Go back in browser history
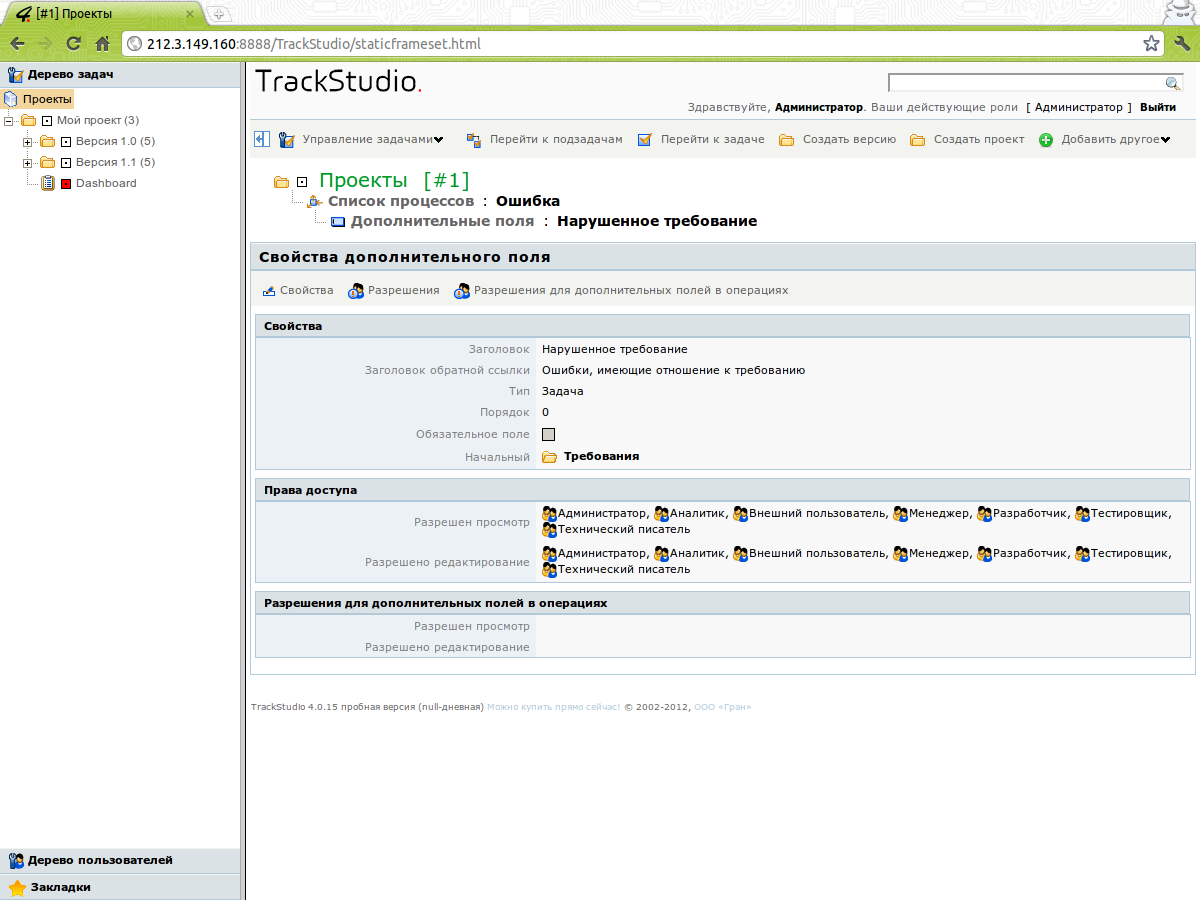Image resolution: width=1200 pixels, height=900 pixels. [x=18, y=44]
